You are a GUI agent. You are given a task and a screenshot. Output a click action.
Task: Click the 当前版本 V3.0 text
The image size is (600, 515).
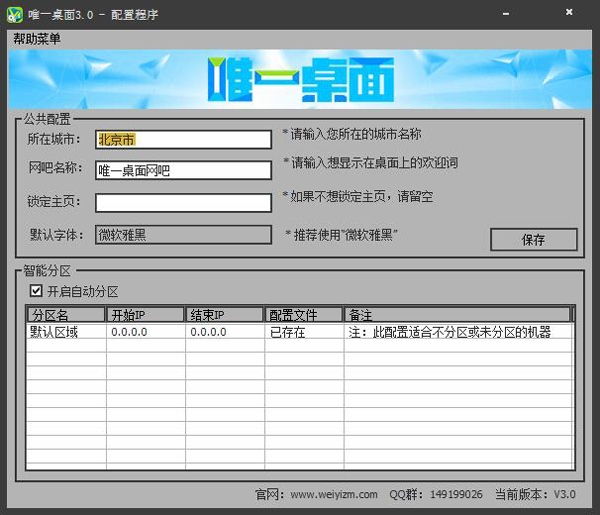[x=535, y=494]
